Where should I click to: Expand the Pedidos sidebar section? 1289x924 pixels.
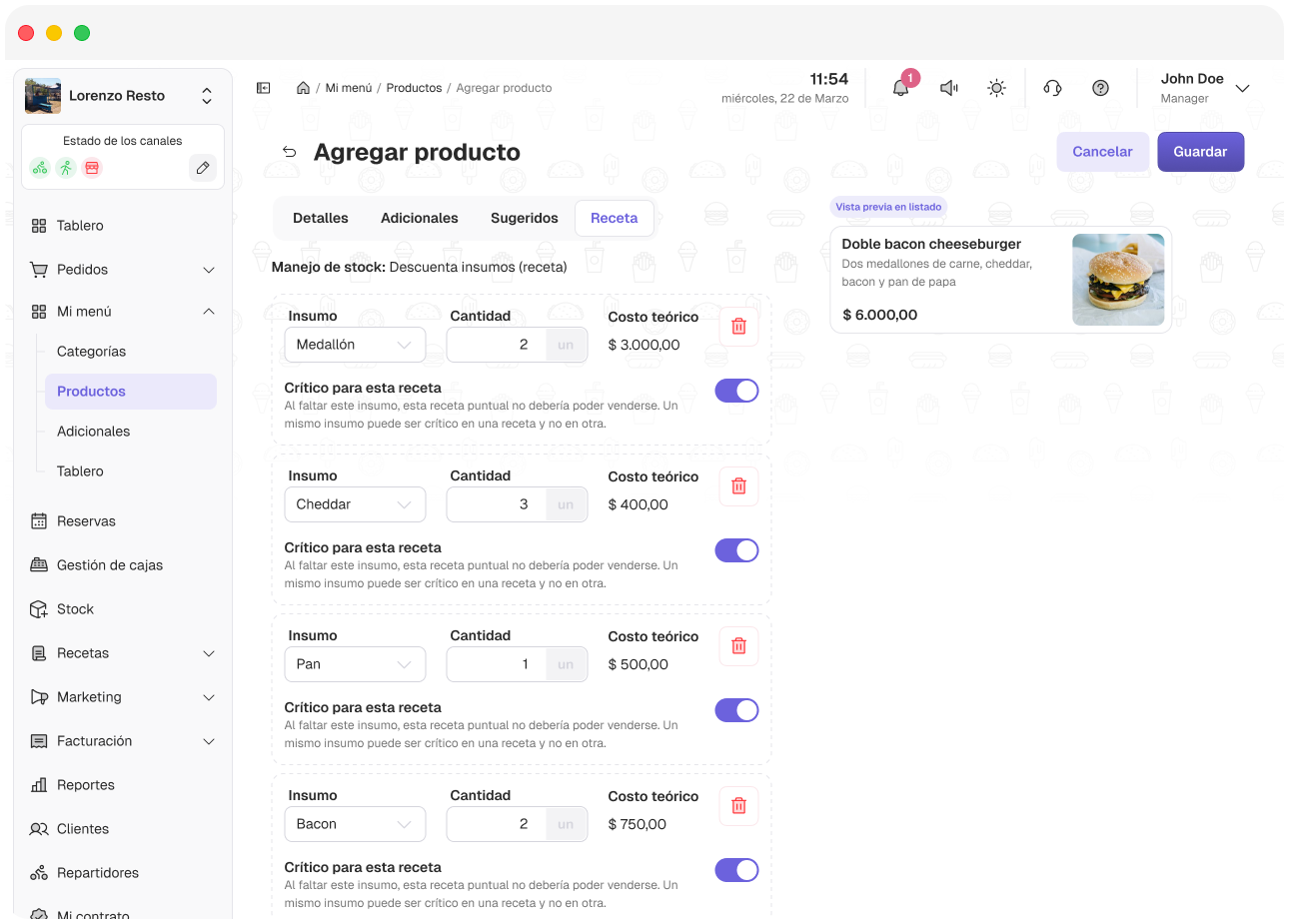pyautogui.click(x=123, y=270)
